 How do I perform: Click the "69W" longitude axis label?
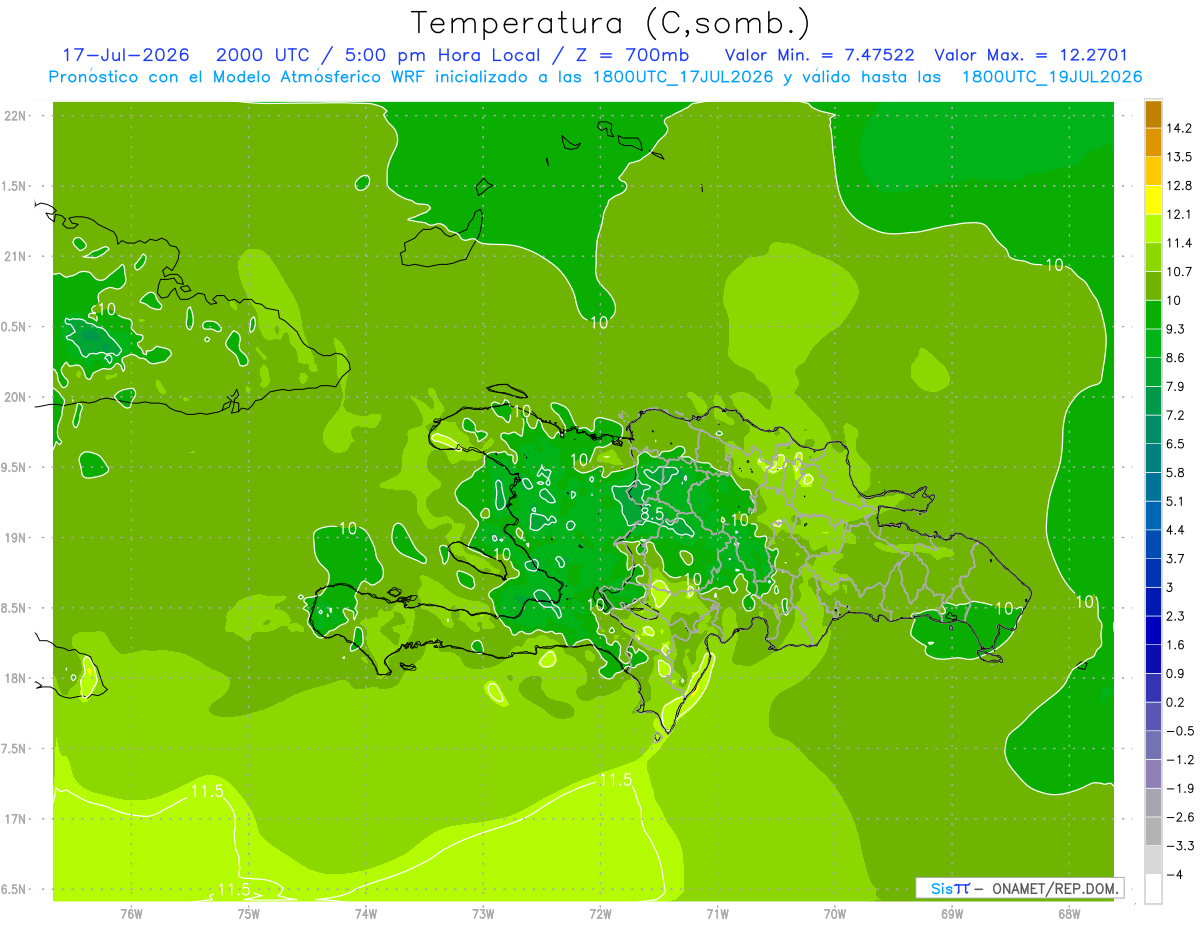tap(951, 913)
